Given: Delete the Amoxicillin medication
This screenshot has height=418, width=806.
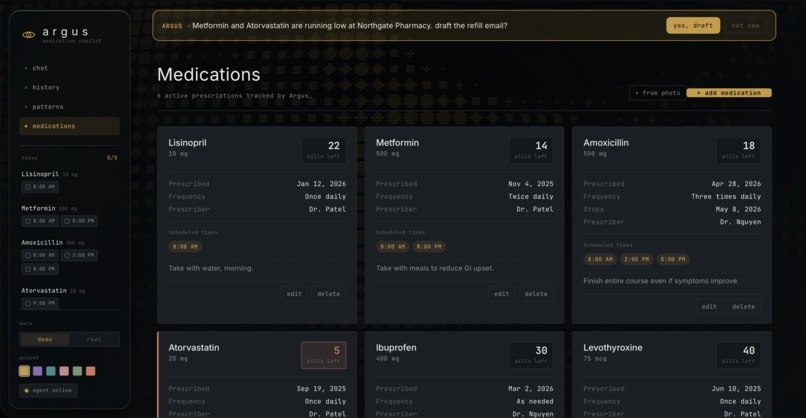Looking at the screenshot, I should tap(743, 306).
